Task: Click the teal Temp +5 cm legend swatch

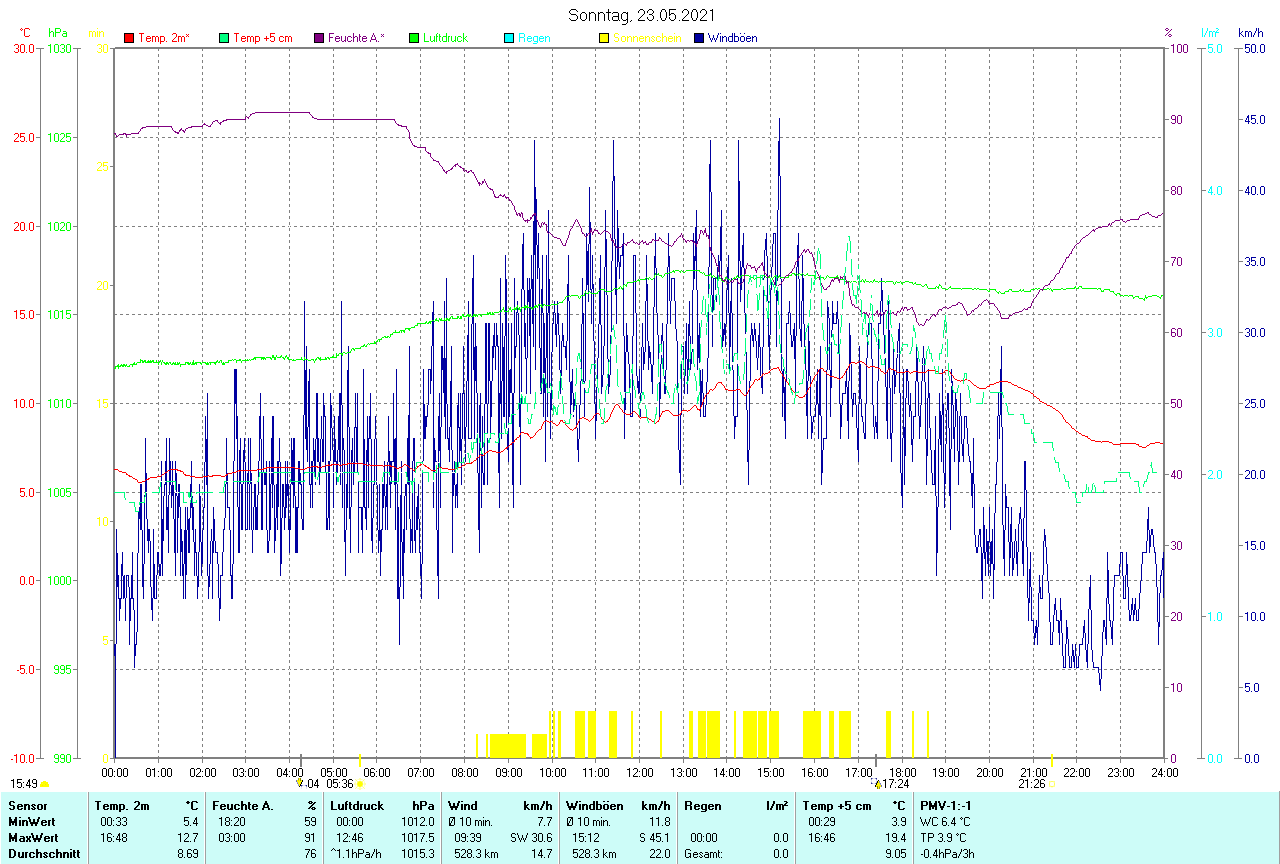Action: [x=224, y=38]
